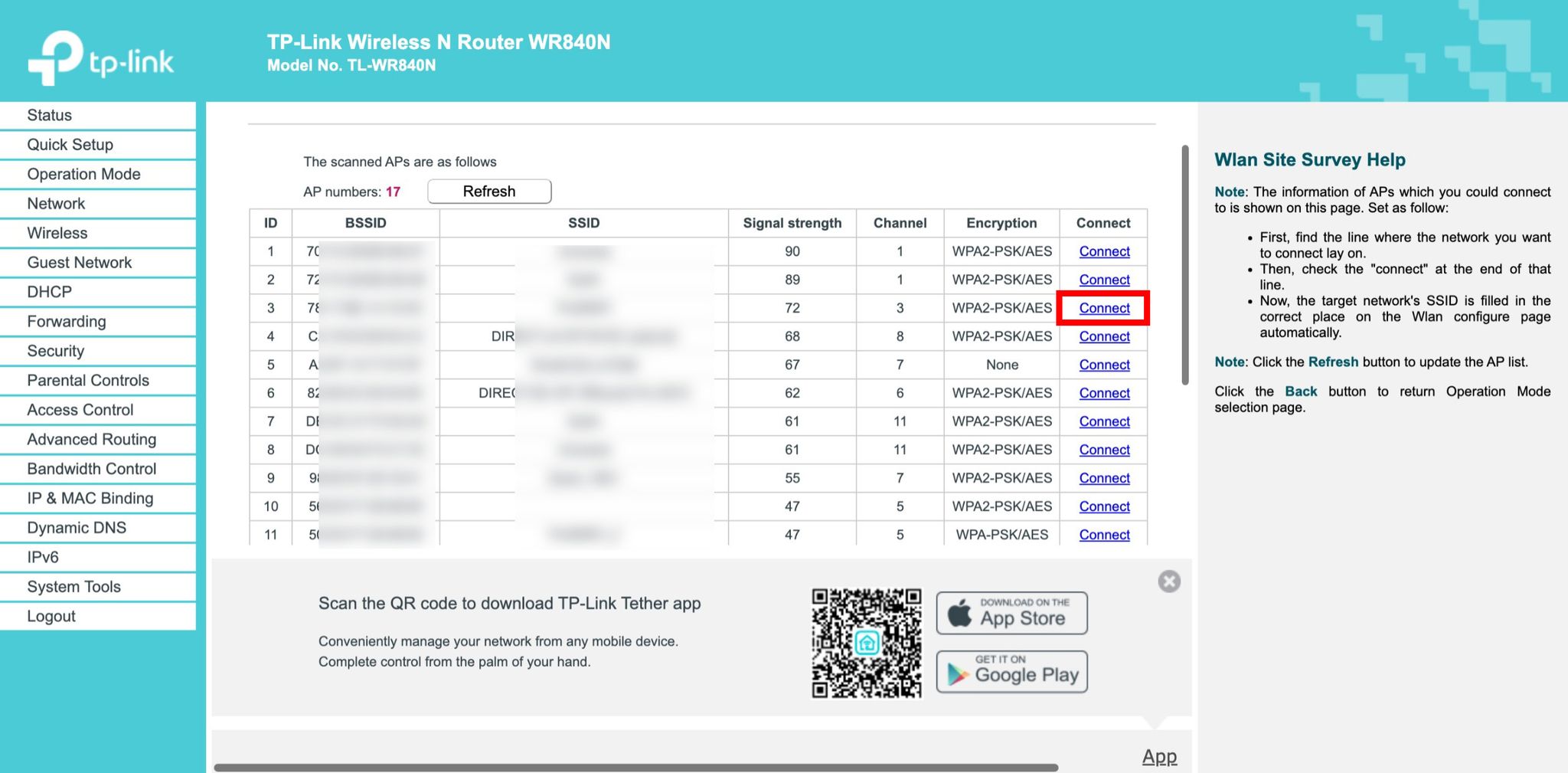Open the IPv6 menu
The width and height of the screenshot is (1568, 773).
click(98, 558)
